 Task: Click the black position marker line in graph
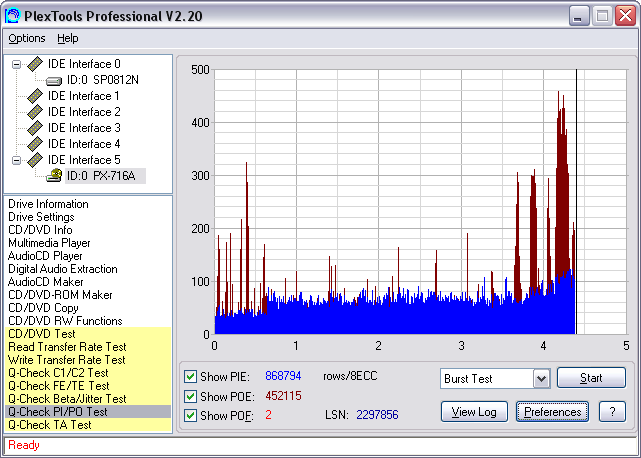(576, 202)
